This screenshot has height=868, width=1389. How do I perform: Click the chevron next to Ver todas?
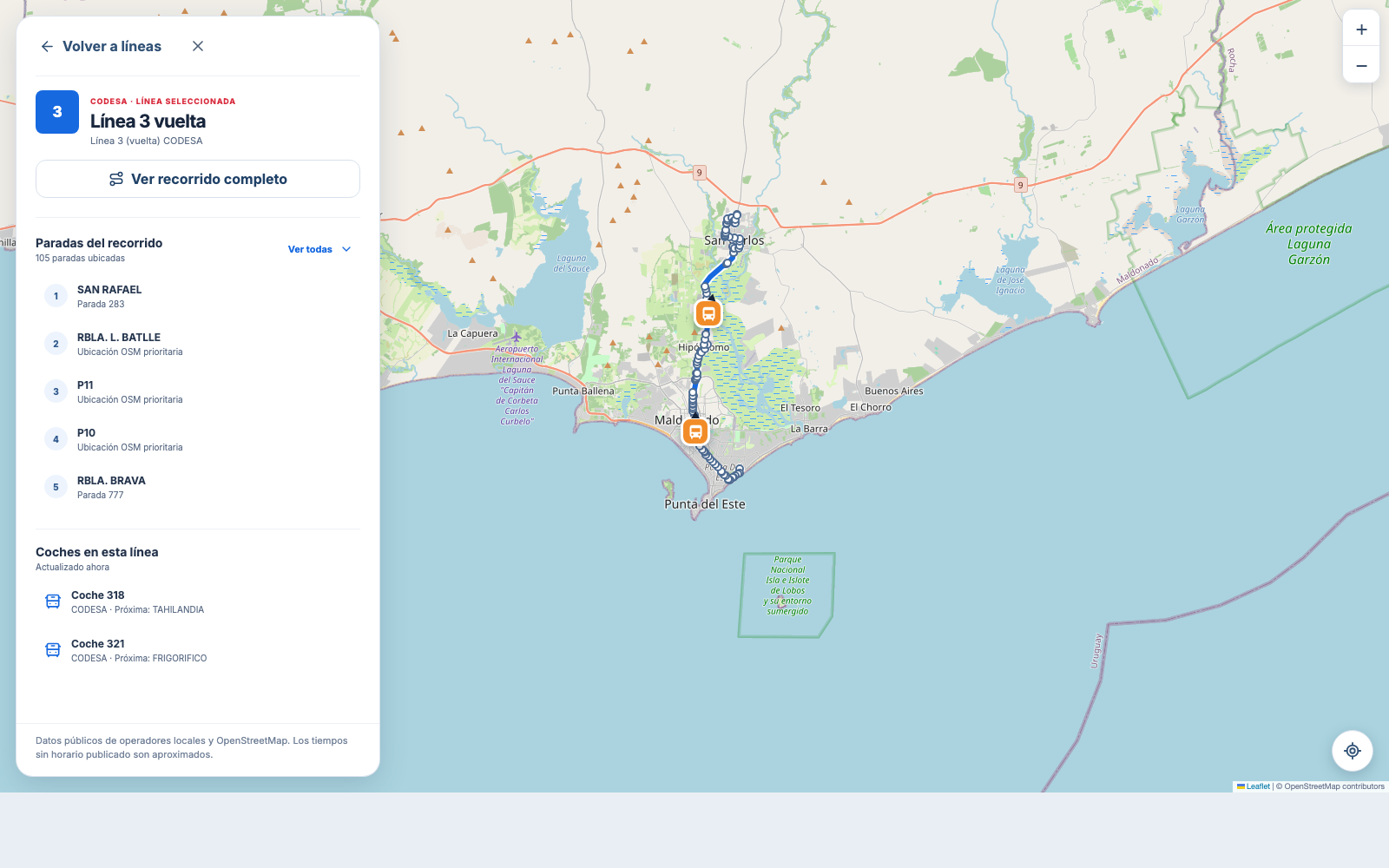(x=346, y=249)
